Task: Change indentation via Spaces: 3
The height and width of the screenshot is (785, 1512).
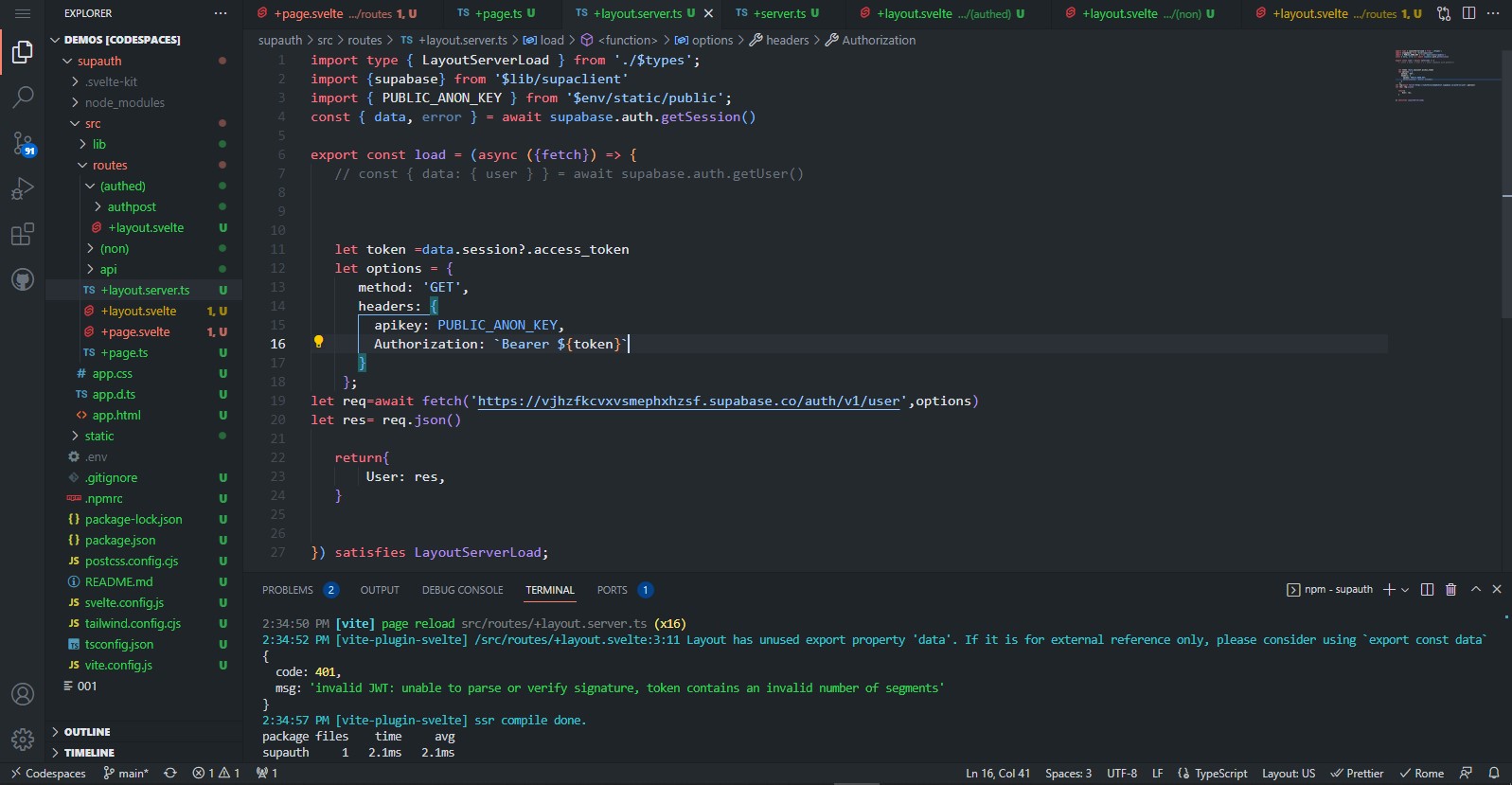Action: (x=1068, y=774)
